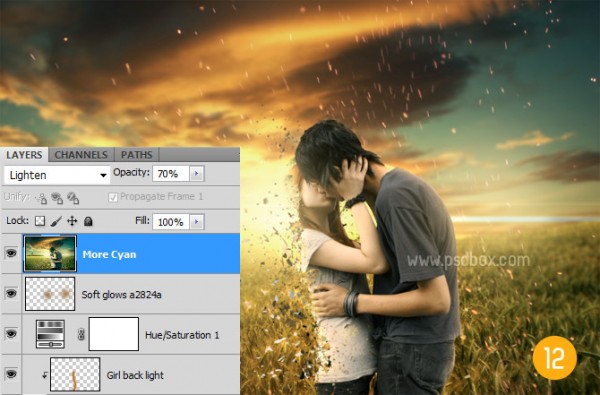Screen dimensions: 600x395
Task: Hide the Soft glows a2824a layer
Action: [x=11, y=293]
